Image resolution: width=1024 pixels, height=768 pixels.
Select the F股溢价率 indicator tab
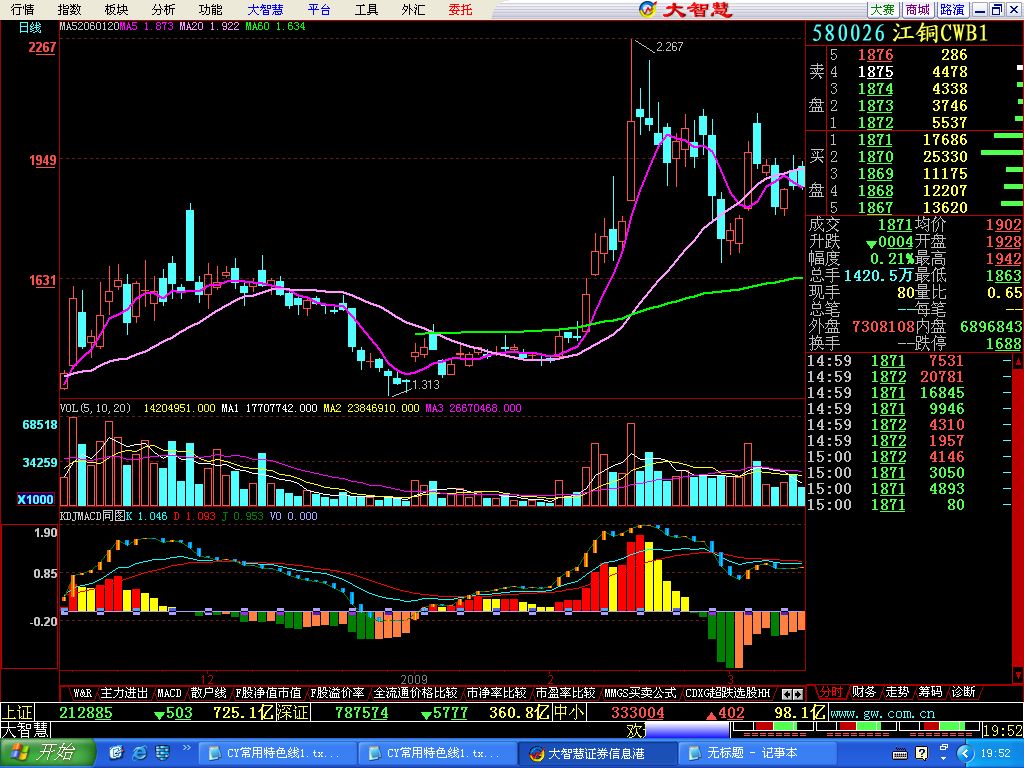pyautogui.click(x=337, y=692)
